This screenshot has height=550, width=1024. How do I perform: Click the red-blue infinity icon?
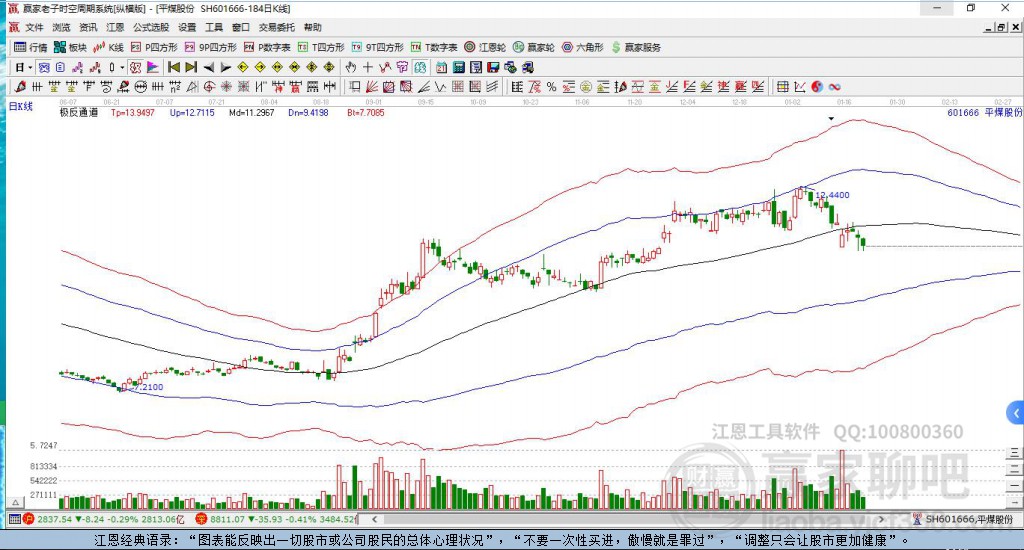(834, 86)
